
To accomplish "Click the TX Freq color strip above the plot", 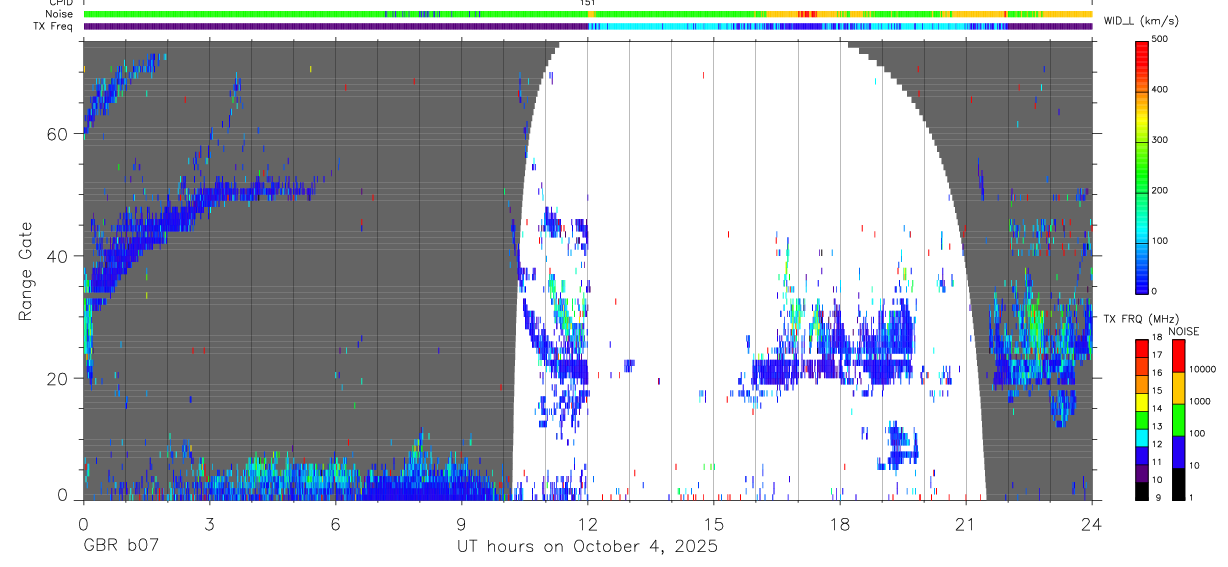I will 587,26.
